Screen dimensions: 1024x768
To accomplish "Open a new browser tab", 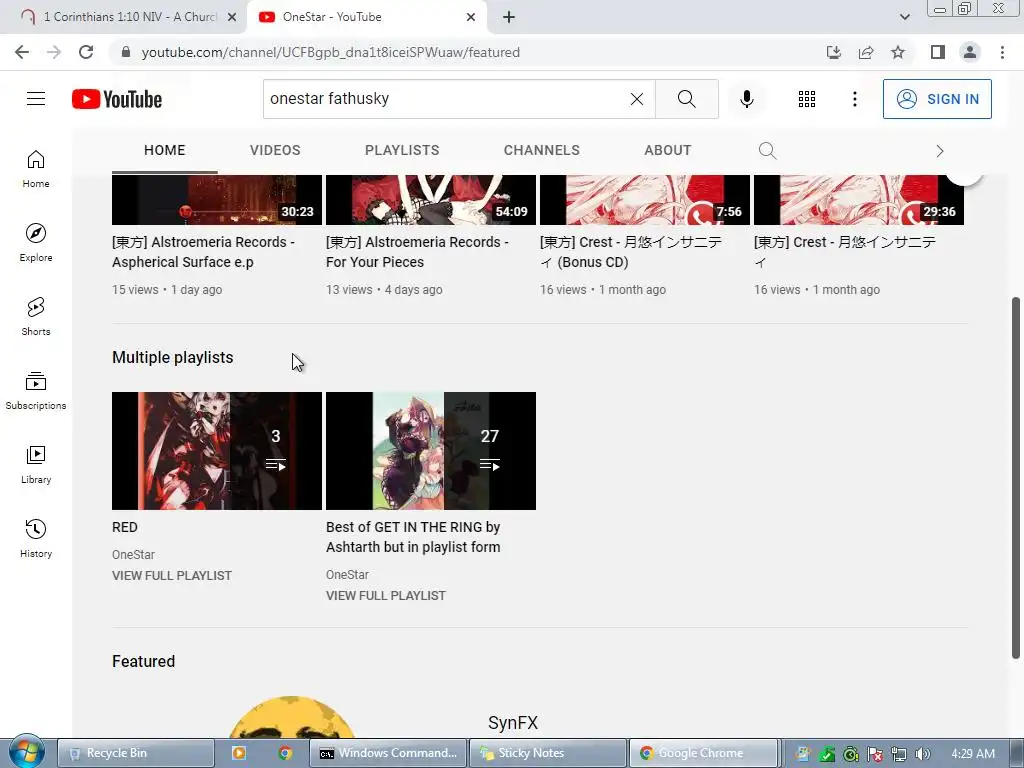I will [509, 17].
